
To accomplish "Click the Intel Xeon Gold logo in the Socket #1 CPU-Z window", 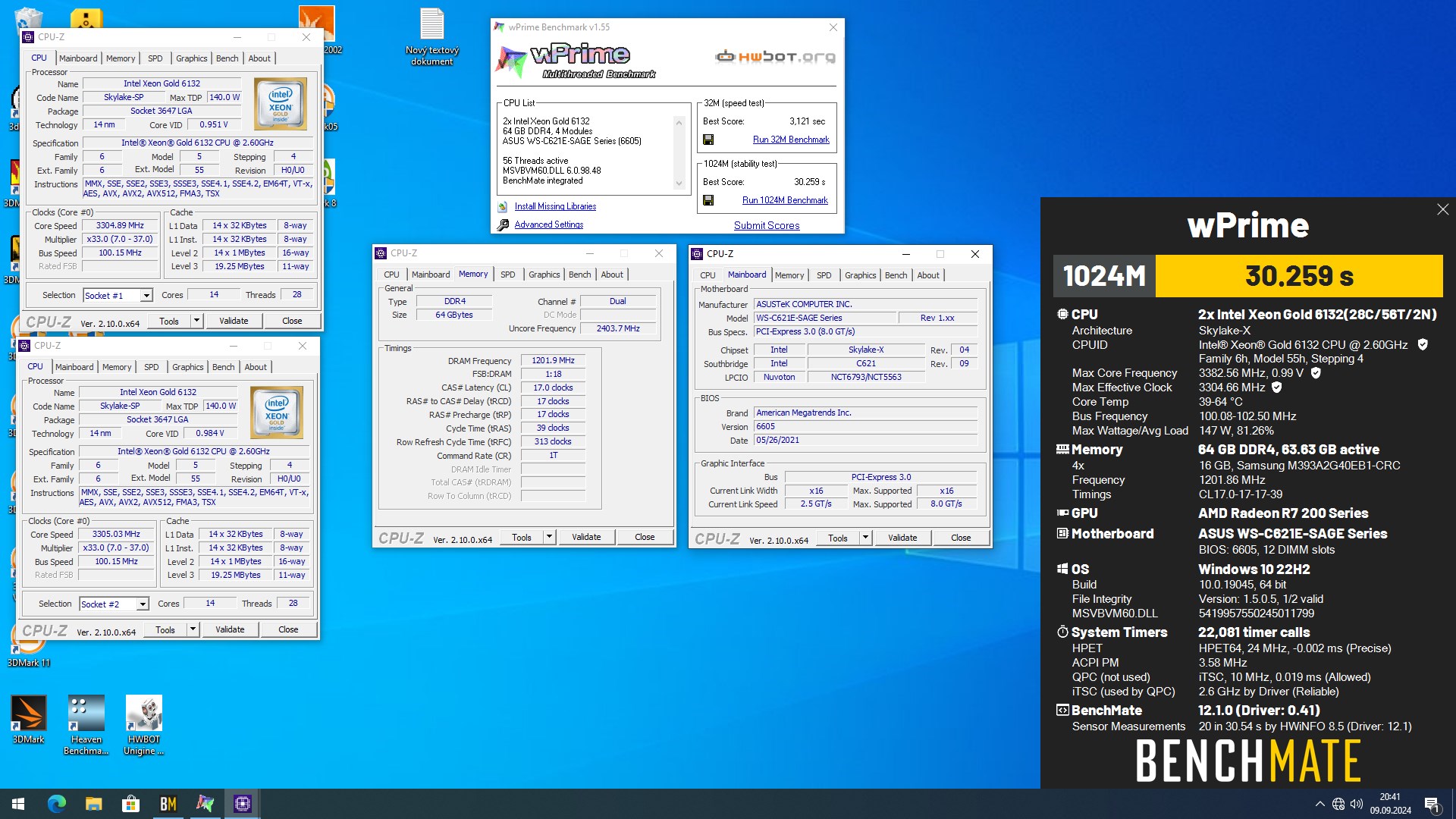I will pos(280,104).
